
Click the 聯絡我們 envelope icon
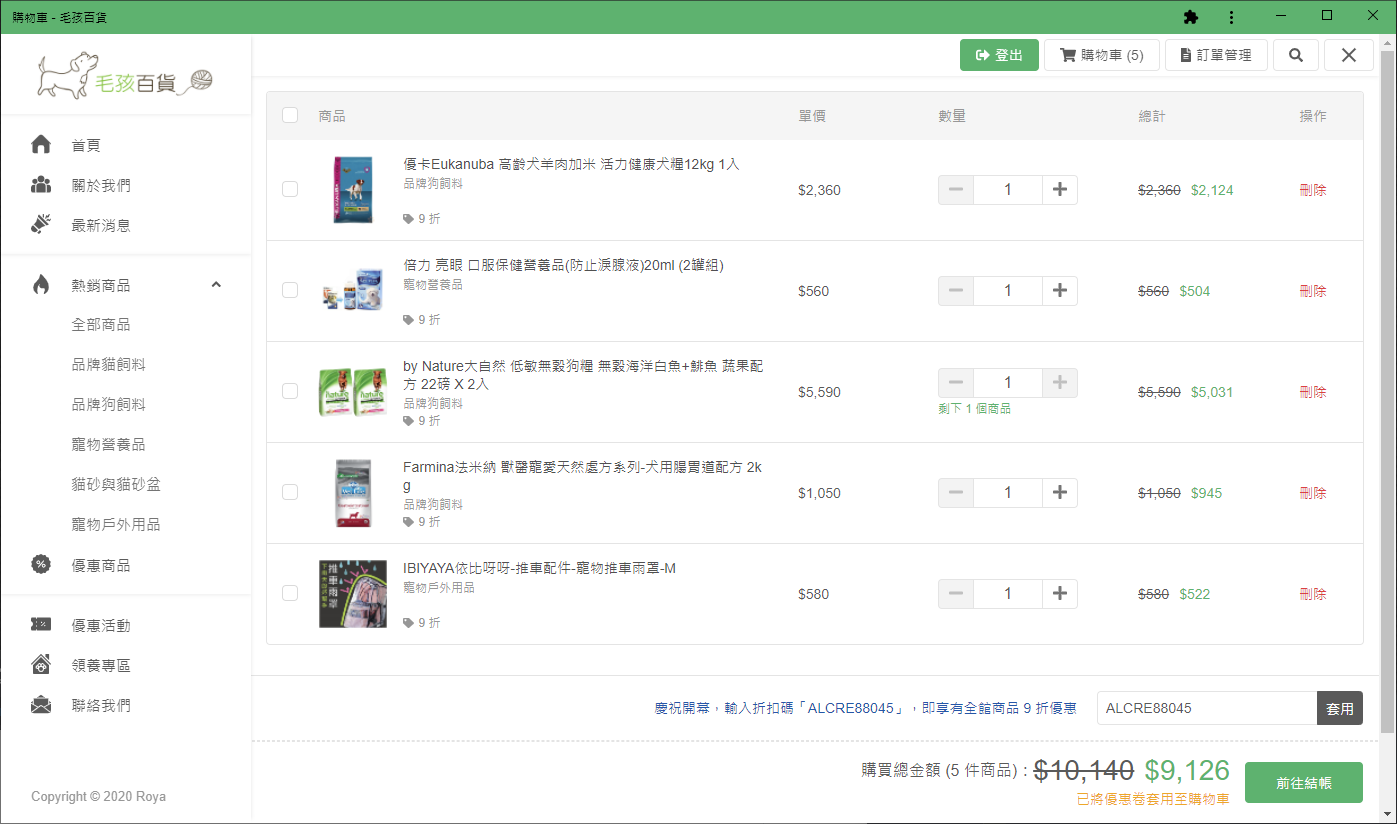coord(41,705)
